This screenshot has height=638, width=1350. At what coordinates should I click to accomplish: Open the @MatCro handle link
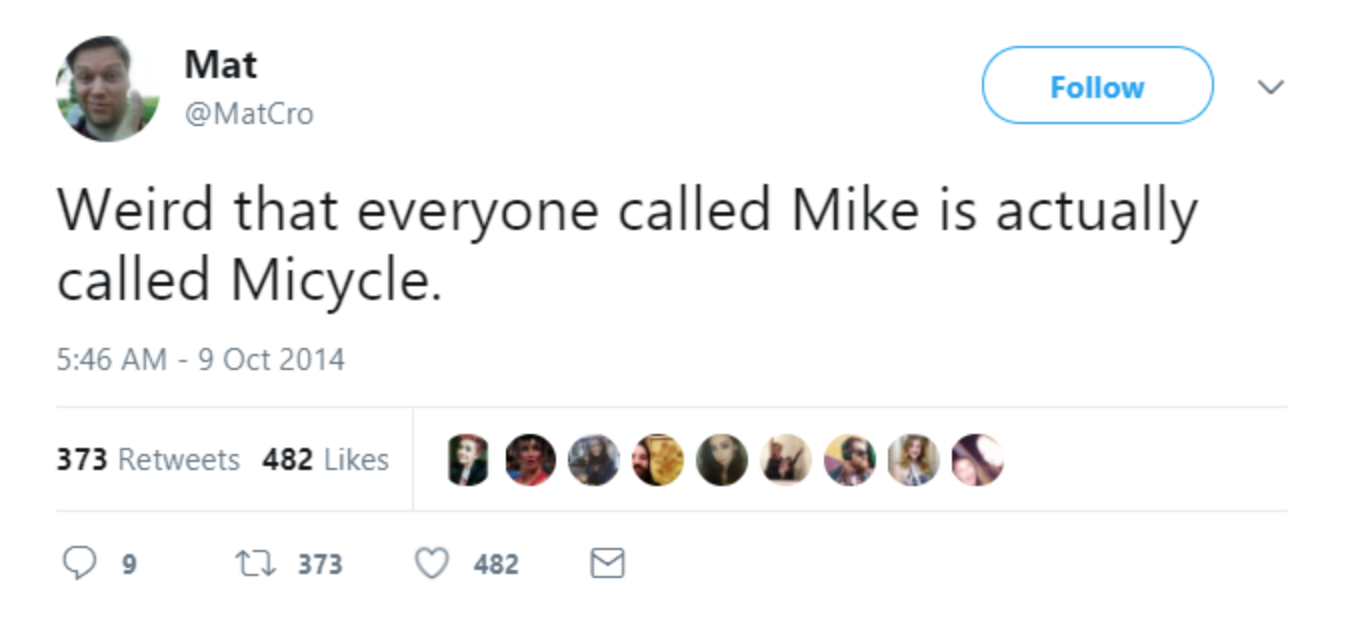[249, 114]
